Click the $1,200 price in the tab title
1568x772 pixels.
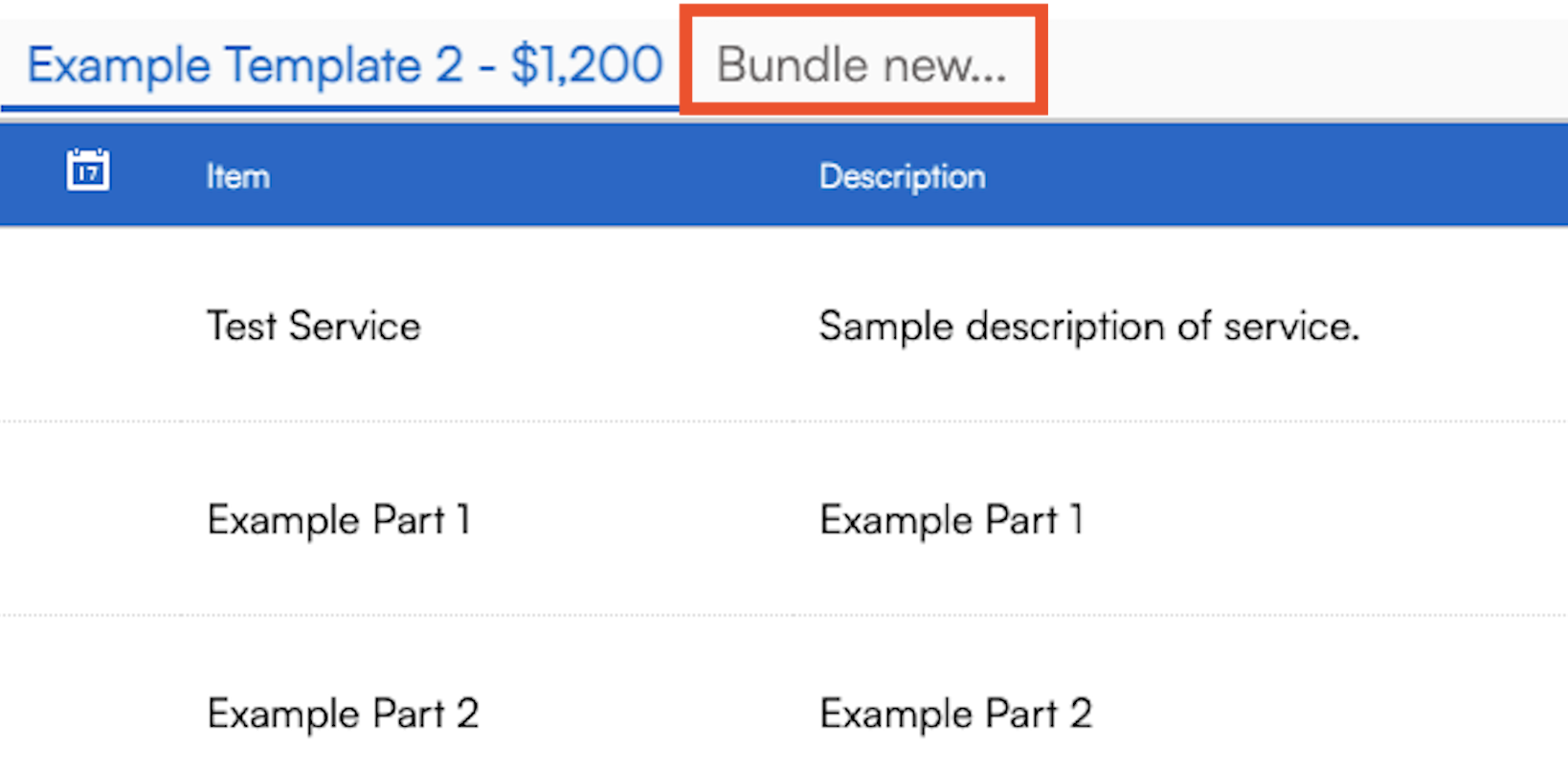click(x=586, y=65)
